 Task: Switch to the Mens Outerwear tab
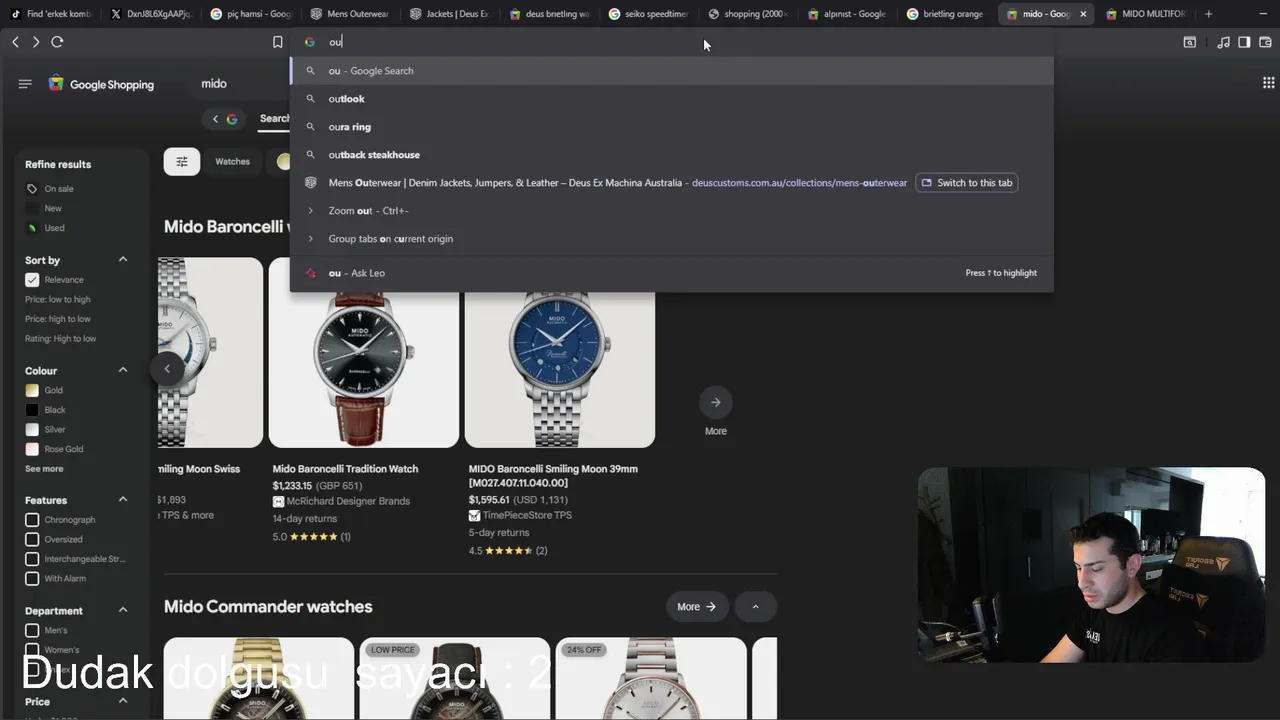pyautogui.click(x=350, y=14)
